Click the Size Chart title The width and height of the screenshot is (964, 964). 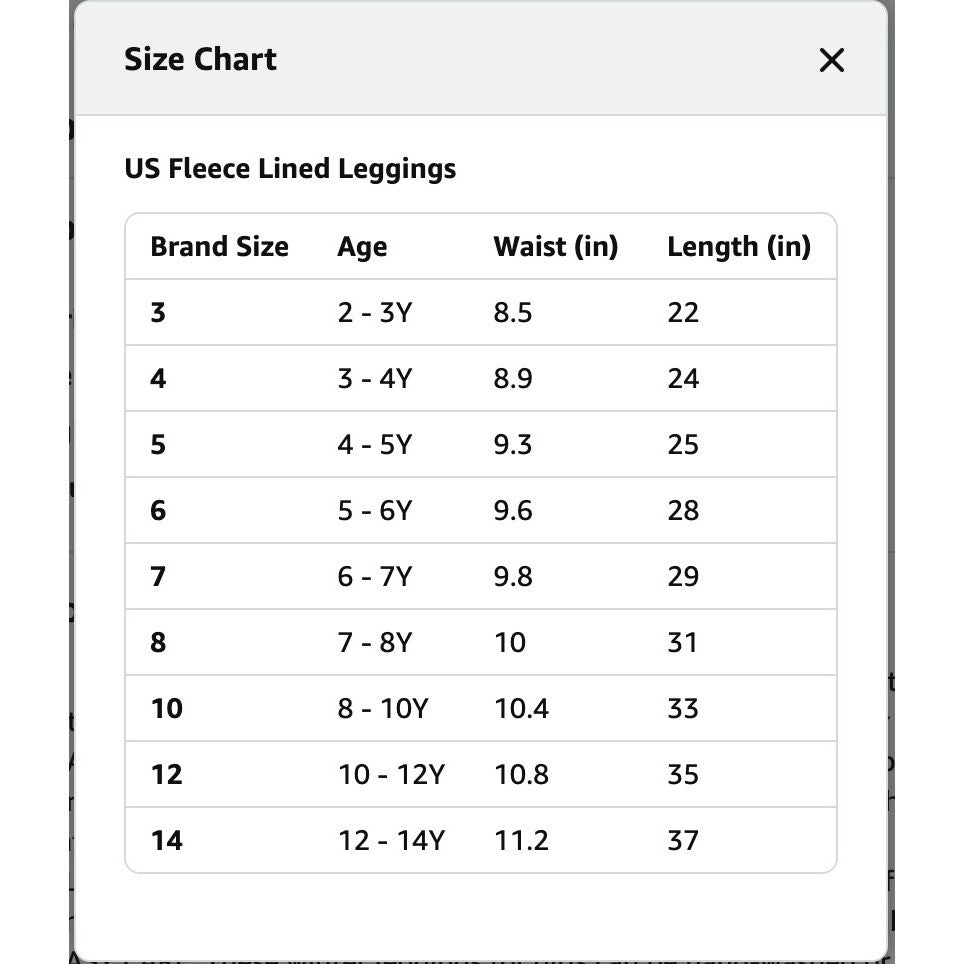(x=200, y=59)
